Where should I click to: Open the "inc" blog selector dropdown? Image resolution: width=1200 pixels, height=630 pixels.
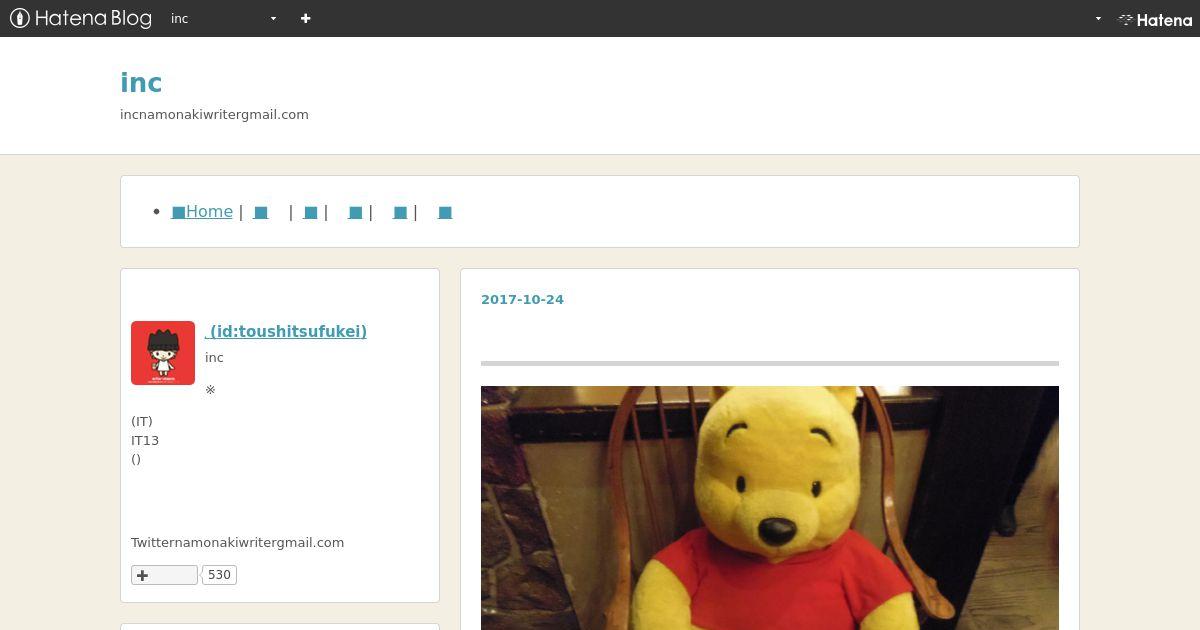click(222, 18)
